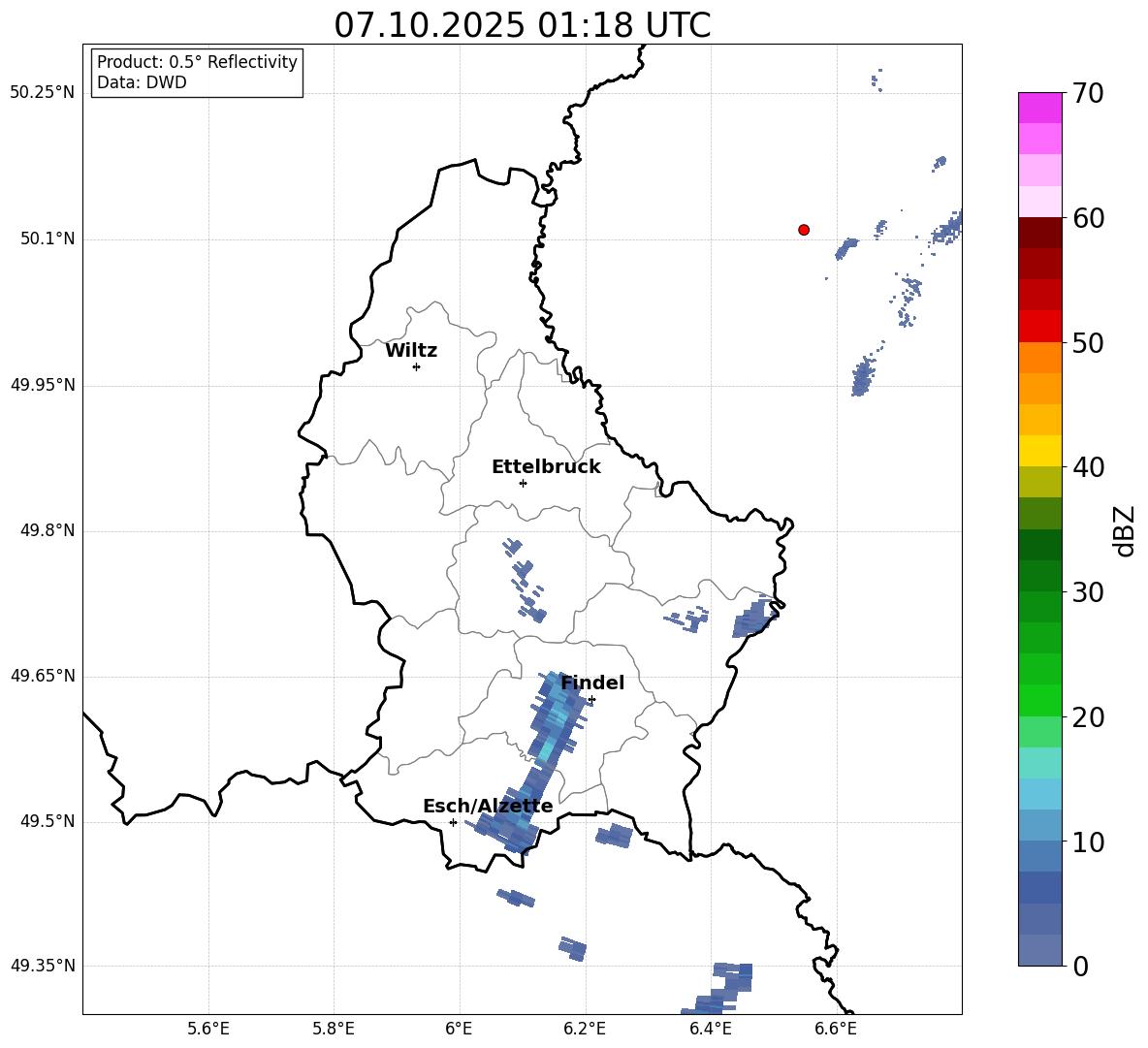
Task: Select the Esch/Alzette city label
Action: tap(488, 807)
